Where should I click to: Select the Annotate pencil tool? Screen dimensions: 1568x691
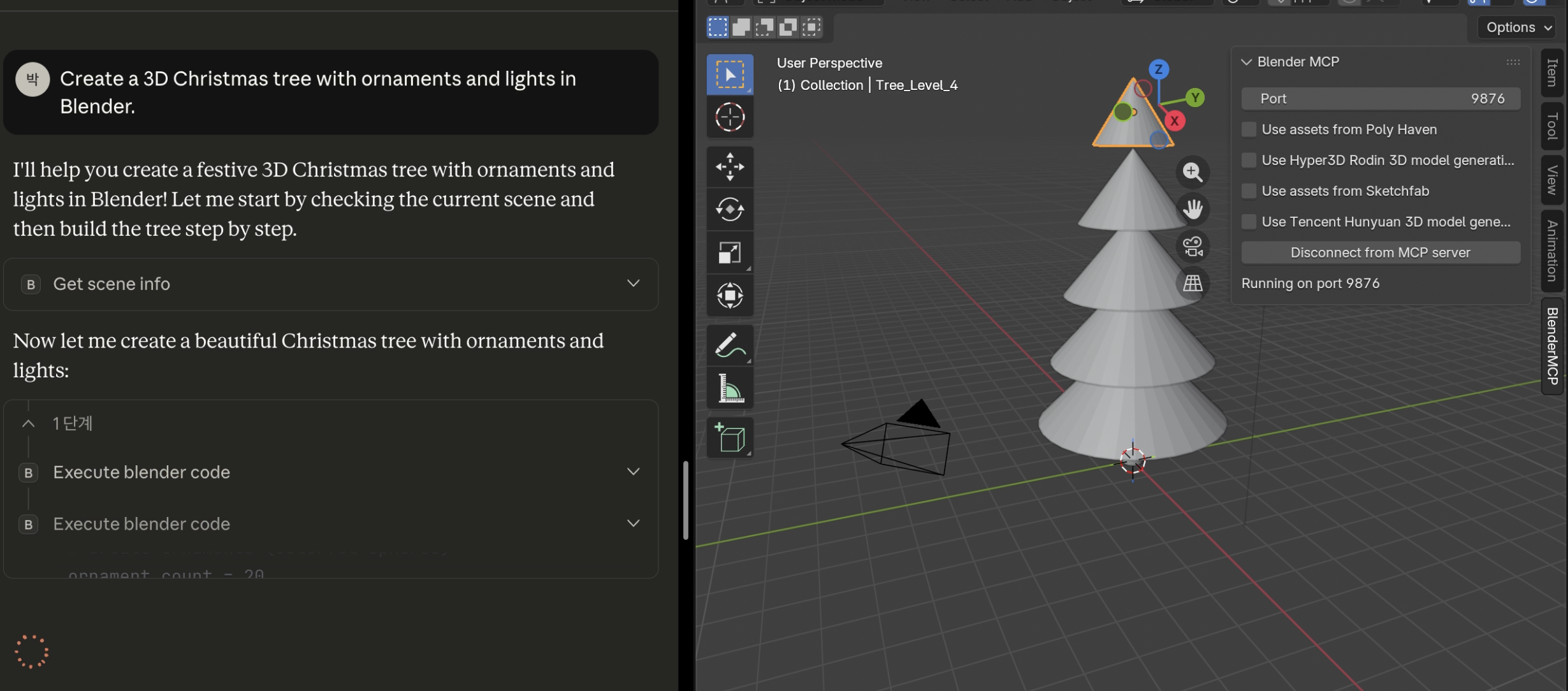pos(730,345)
